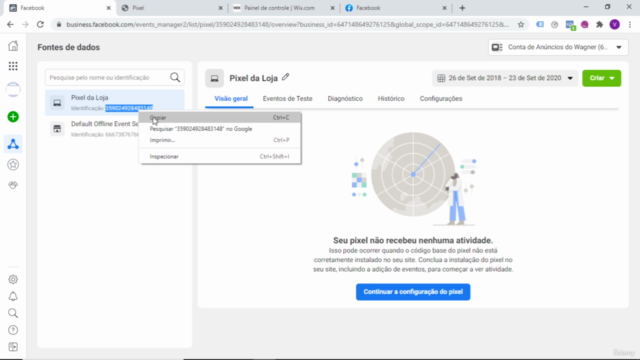This screenshot has width=640, height=360.
Task: Close the Wix.com browser tab
Action: pyautogui.click(x=332, y=8)
